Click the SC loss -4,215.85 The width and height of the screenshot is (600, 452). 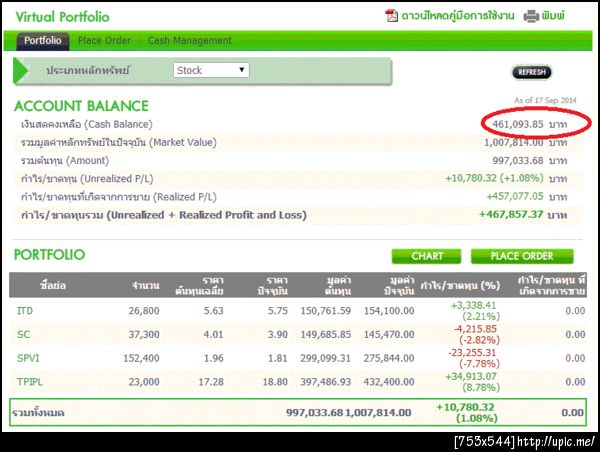point(475,329)
